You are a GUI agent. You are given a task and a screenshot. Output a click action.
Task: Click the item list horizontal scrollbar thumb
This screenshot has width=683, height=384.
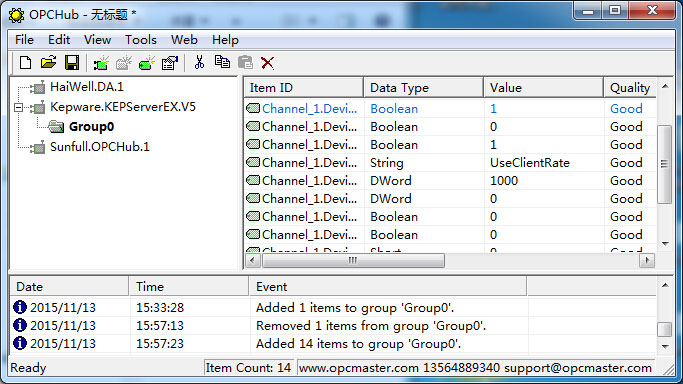coord(353,260)
